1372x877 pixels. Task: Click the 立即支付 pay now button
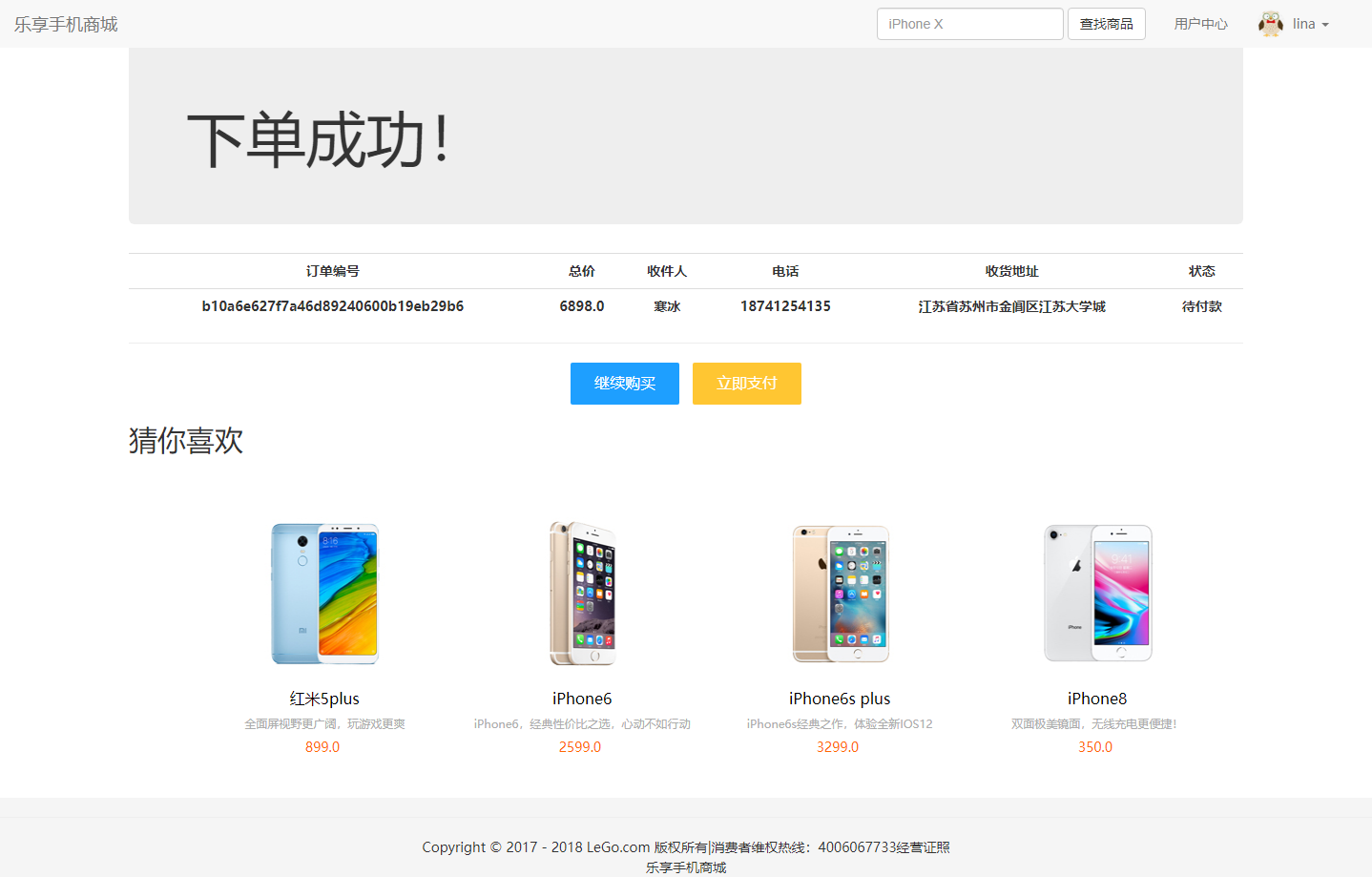click(x=747, y=384)
